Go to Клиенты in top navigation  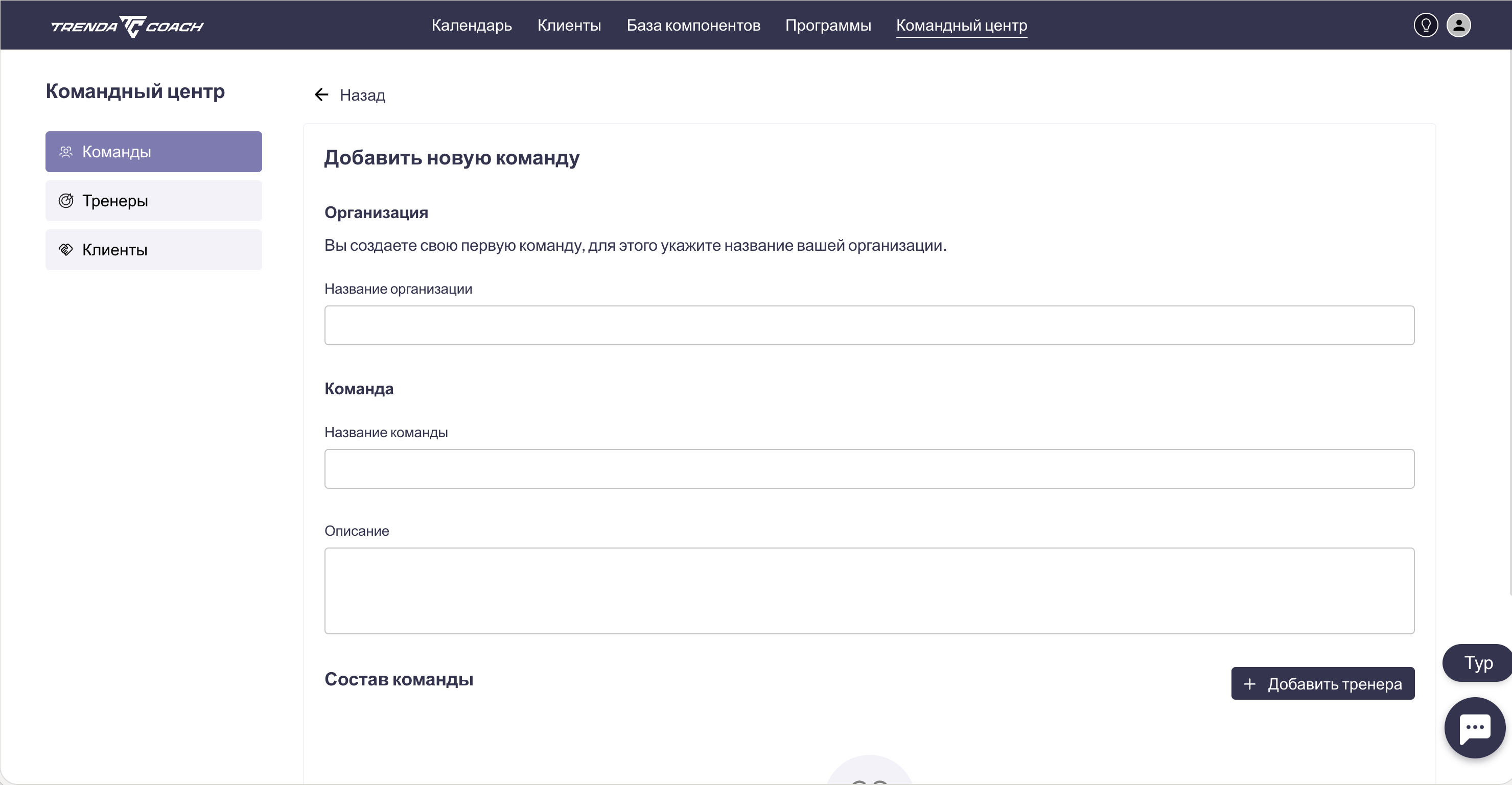coord(569,25)
